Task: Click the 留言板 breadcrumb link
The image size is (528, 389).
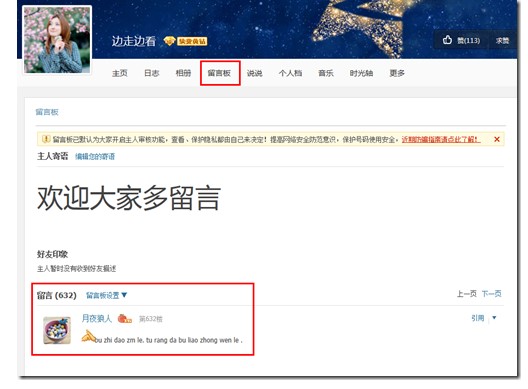Action: [x=47, y=112]
